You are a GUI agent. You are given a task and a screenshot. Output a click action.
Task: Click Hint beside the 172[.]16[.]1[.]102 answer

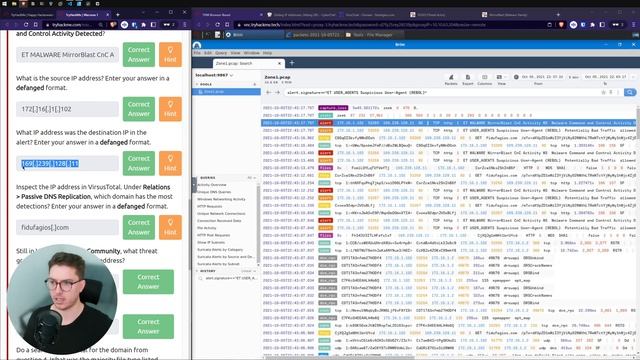[170, 109]
